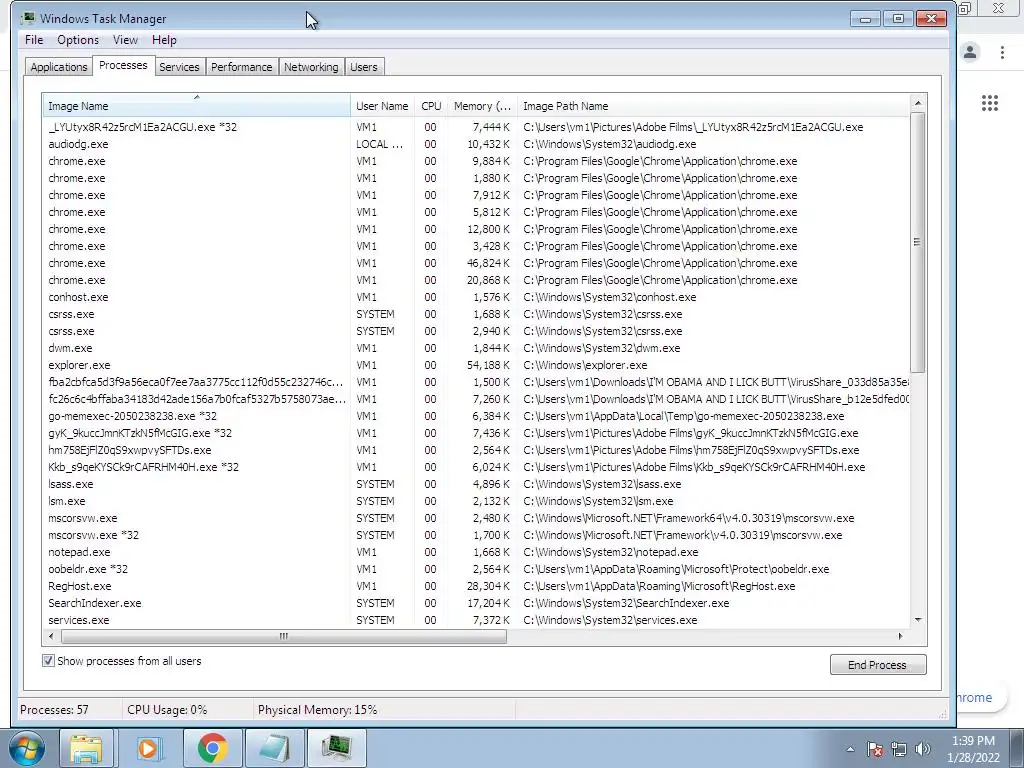
Task: Open the Windows Start menu orb
Action: point(27,748)
